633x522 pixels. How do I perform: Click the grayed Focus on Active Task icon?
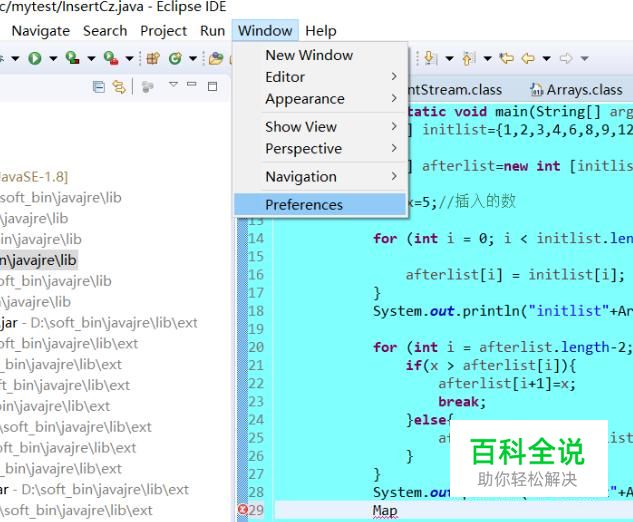point(147,87)
